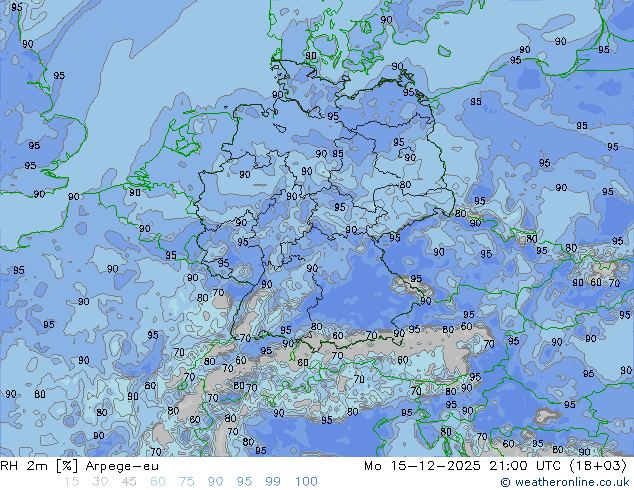
Task: Click the 'RH 2m [%]' title text
Action: coord(39,466)
